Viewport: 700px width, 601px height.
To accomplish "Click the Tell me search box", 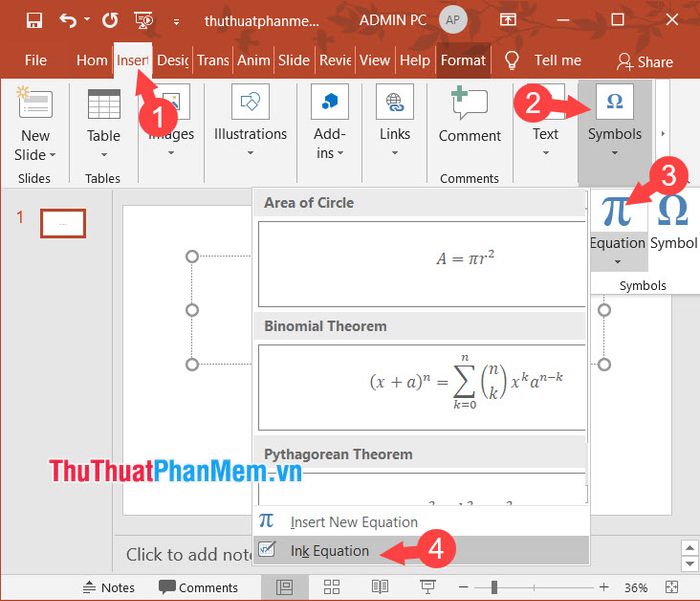I will [x=558, y=60].
